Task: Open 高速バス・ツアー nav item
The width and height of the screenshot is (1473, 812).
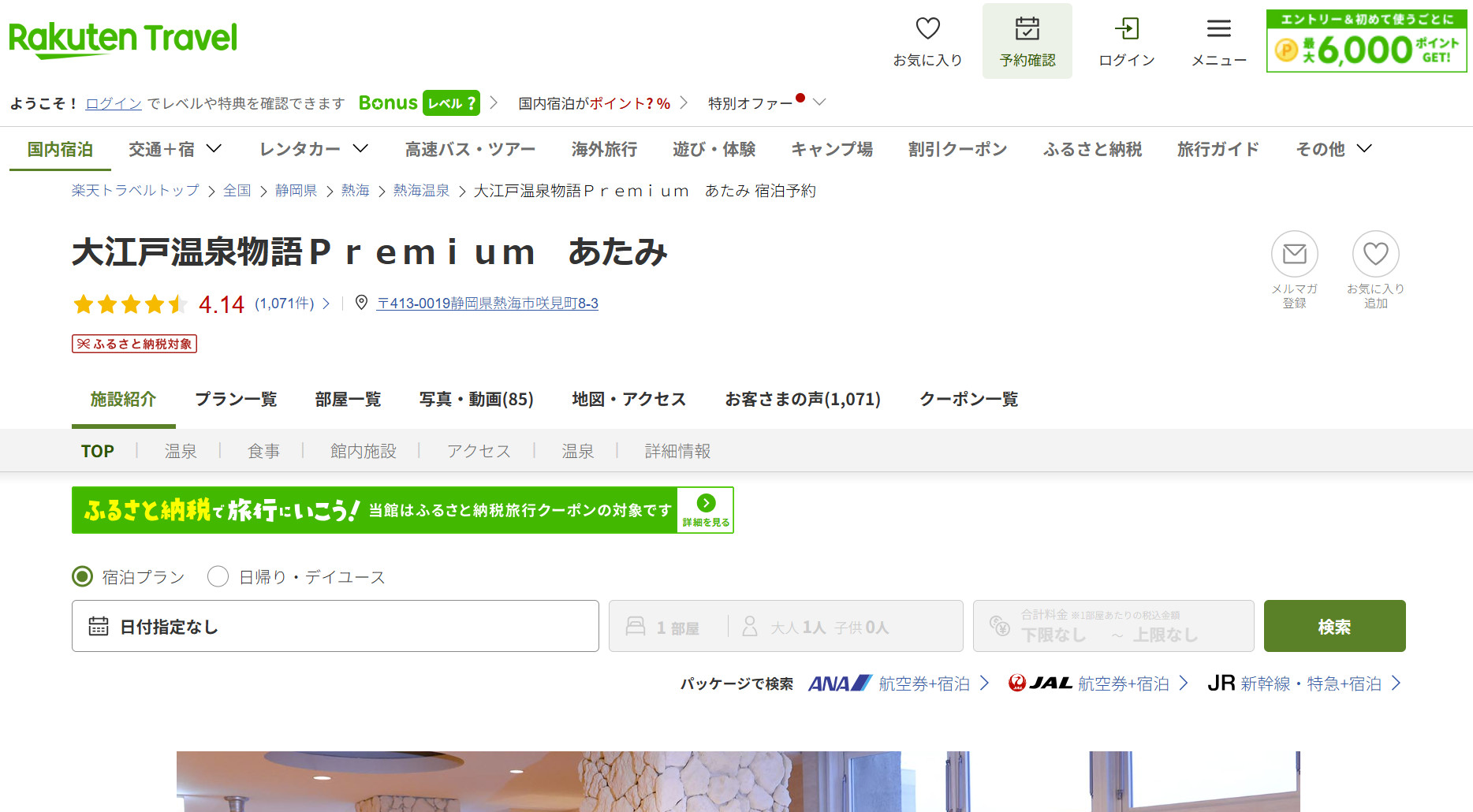Action: pos(470,149)
